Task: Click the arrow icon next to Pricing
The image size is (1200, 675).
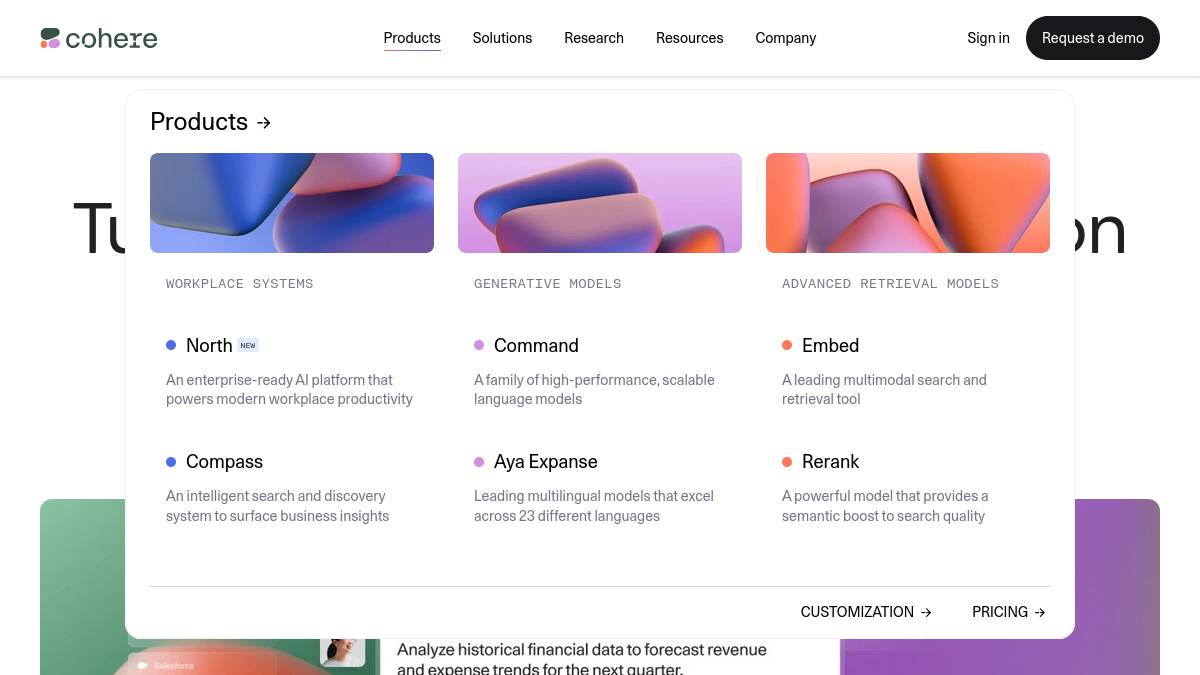Action: [x=1040, y=612]
